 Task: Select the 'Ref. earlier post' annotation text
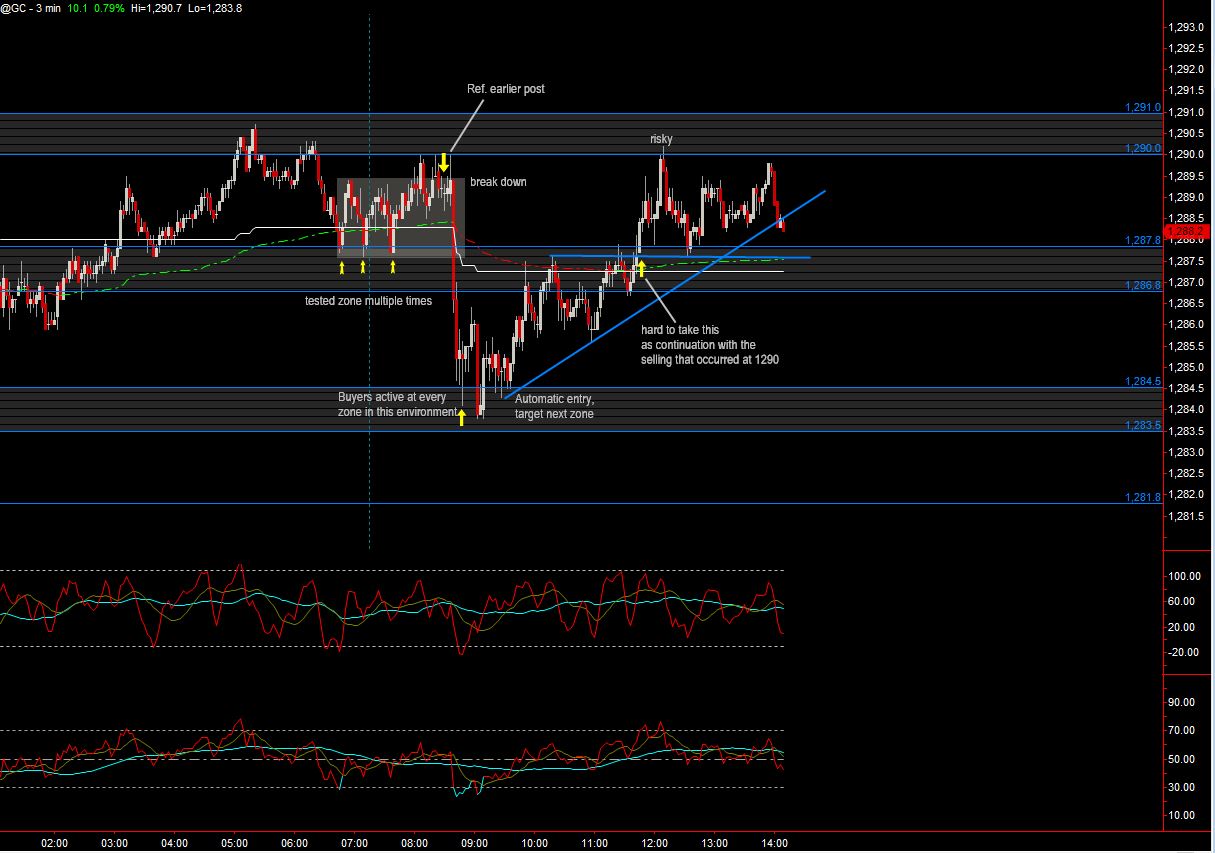tap(506, 89)
